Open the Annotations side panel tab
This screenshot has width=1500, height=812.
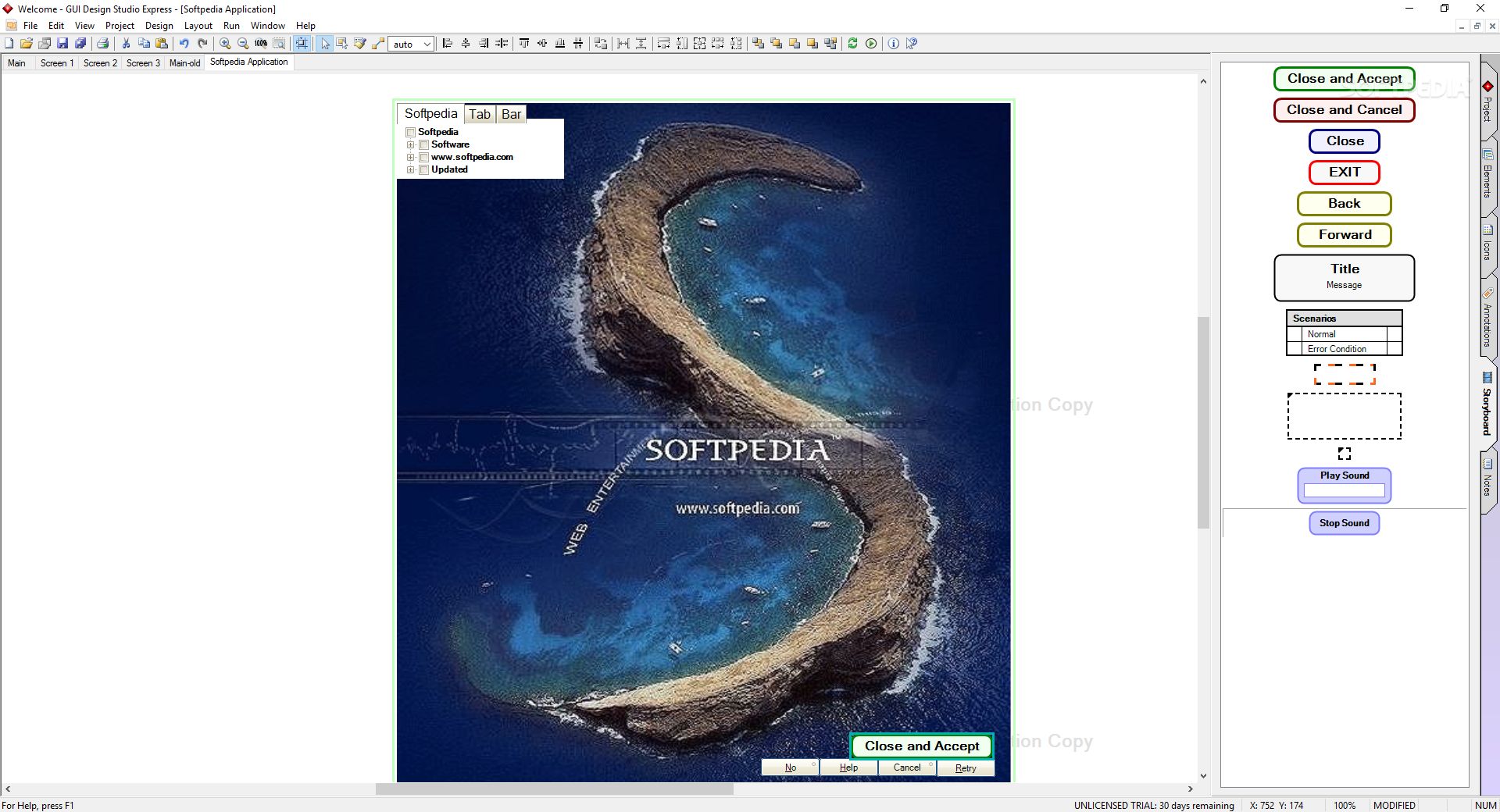coord(1487,319)
